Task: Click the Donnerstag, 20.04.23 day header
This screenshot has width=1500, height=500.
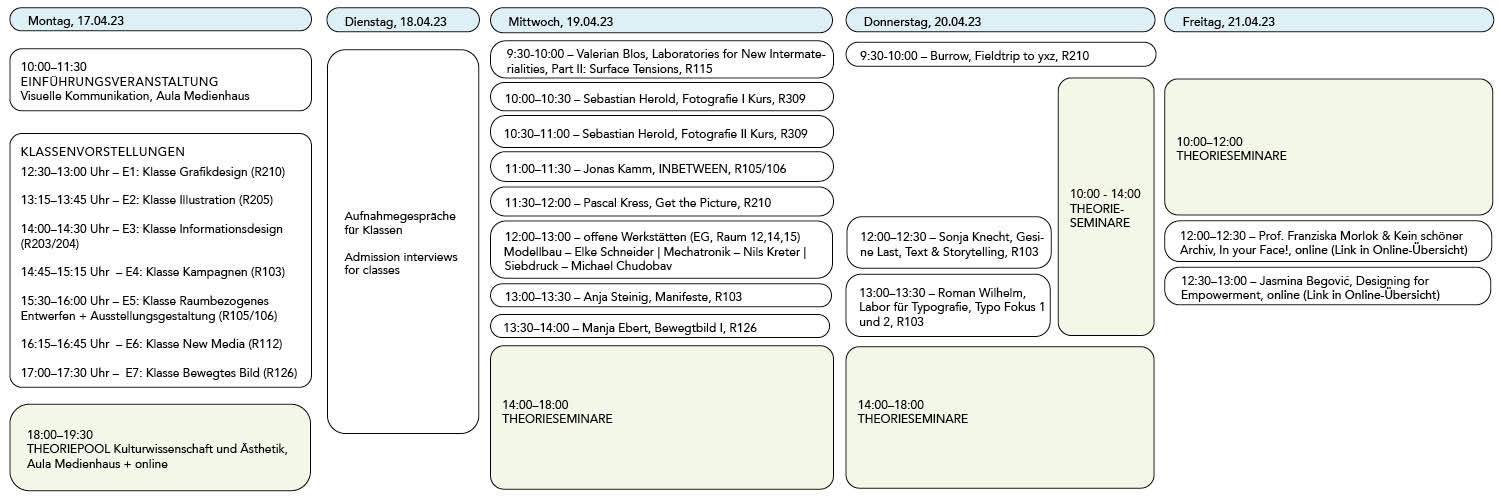Action: 1000,21
